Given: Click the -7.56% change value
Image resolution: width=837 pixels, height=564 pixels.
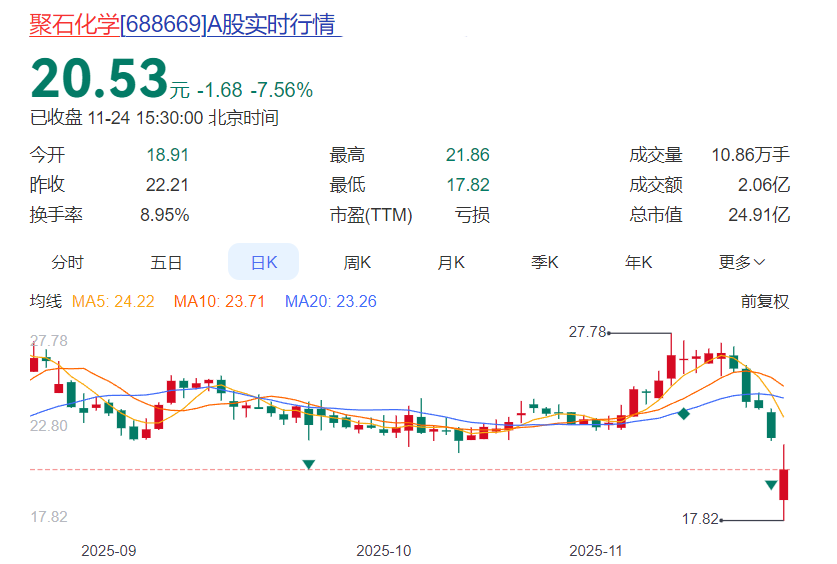Looking at the screenshot, I should (282, 90).
